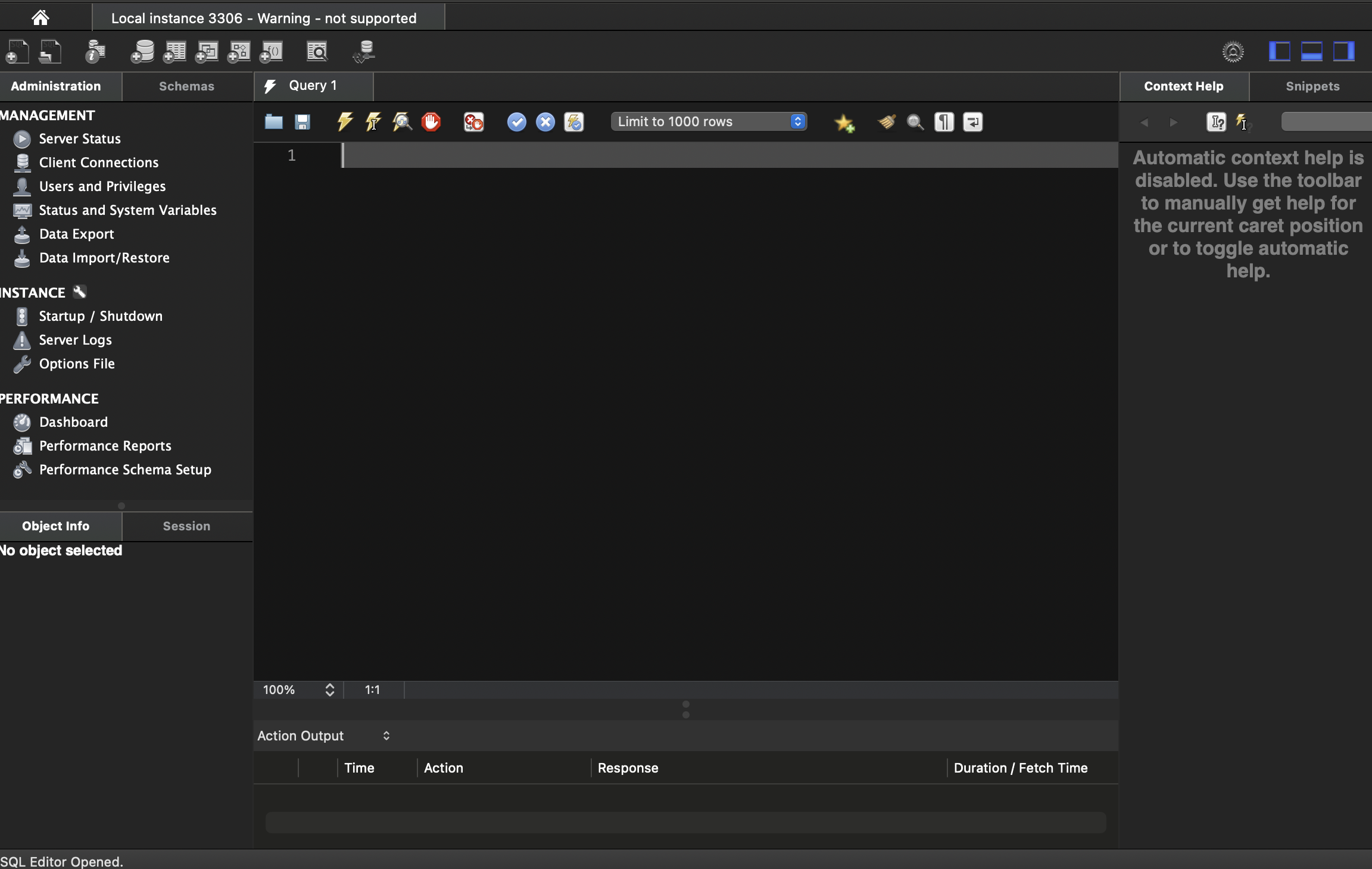Click the Stop execution red hand icon

[431, 122]
